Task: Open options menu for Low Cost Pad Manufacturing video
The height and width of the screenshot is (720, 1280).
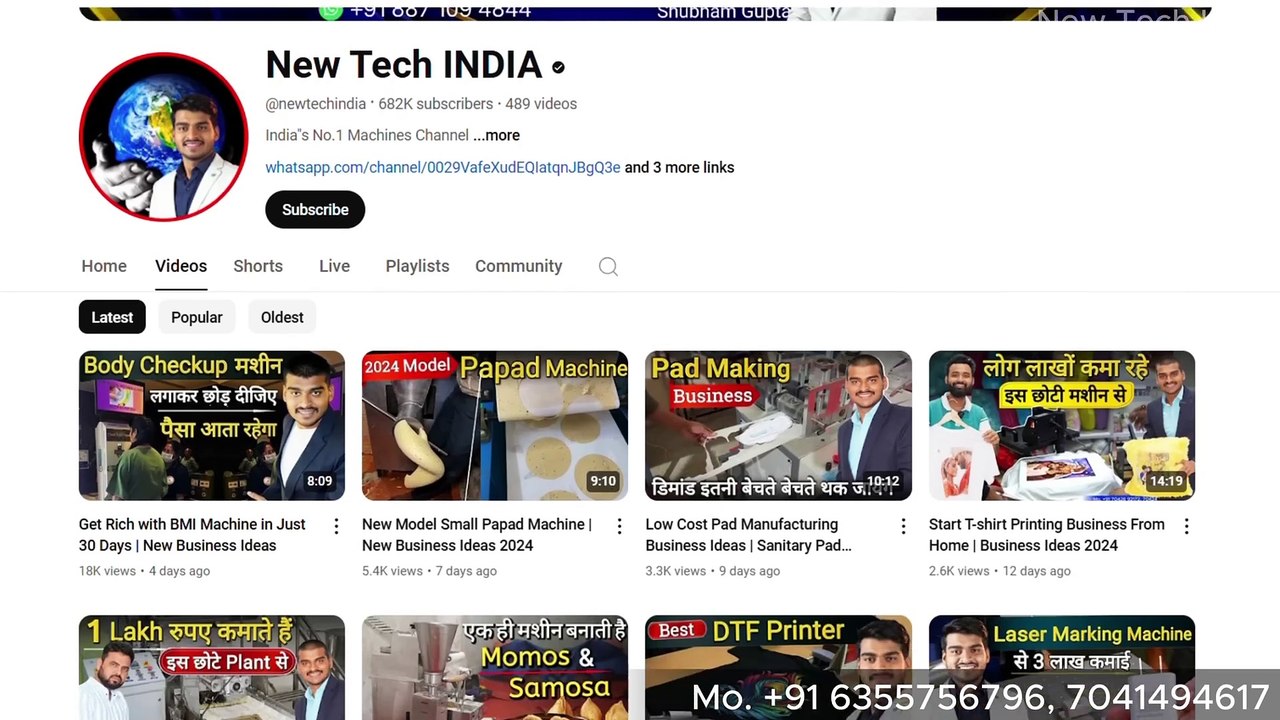Action: 903,526
